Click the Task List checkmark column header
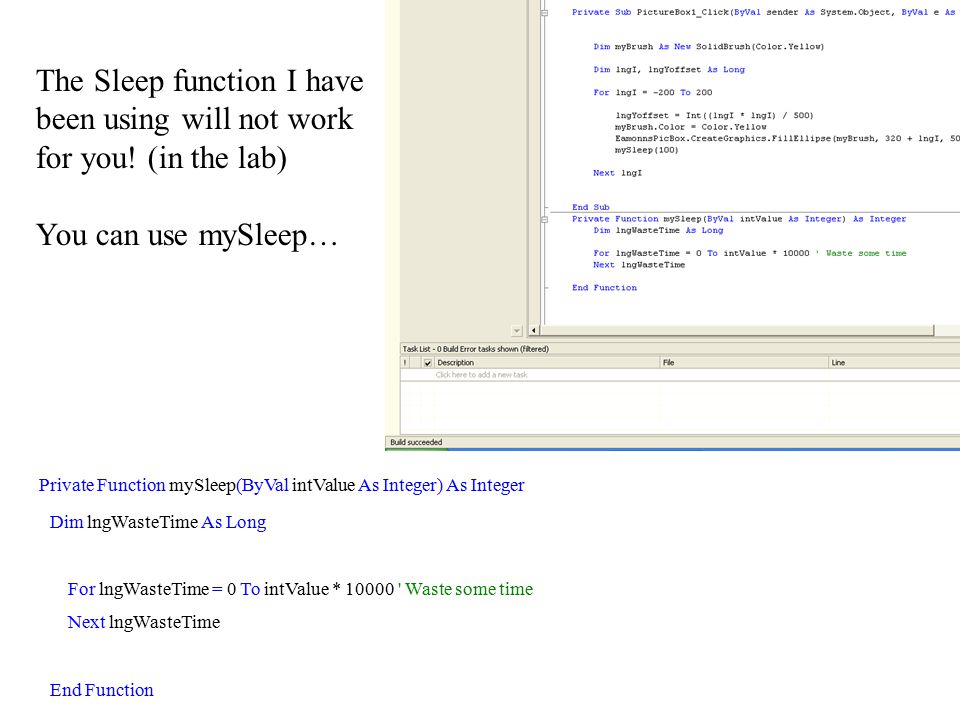960x720 pixels. [x=427, y=363]
